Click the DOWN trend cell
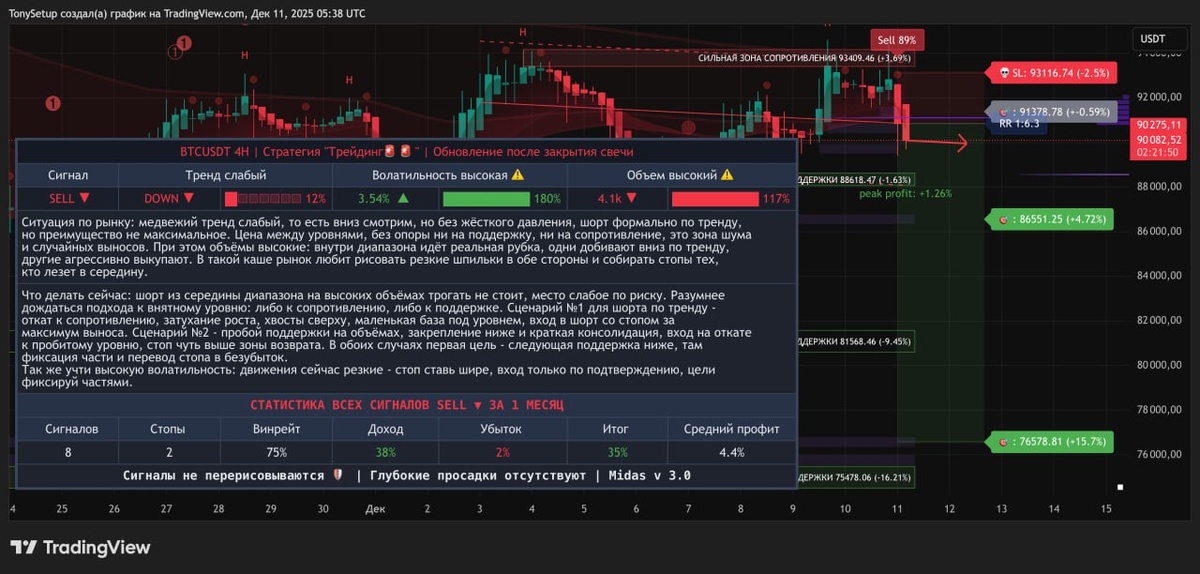The height and width of the screenshot is (574, 1200). [168, 199]
